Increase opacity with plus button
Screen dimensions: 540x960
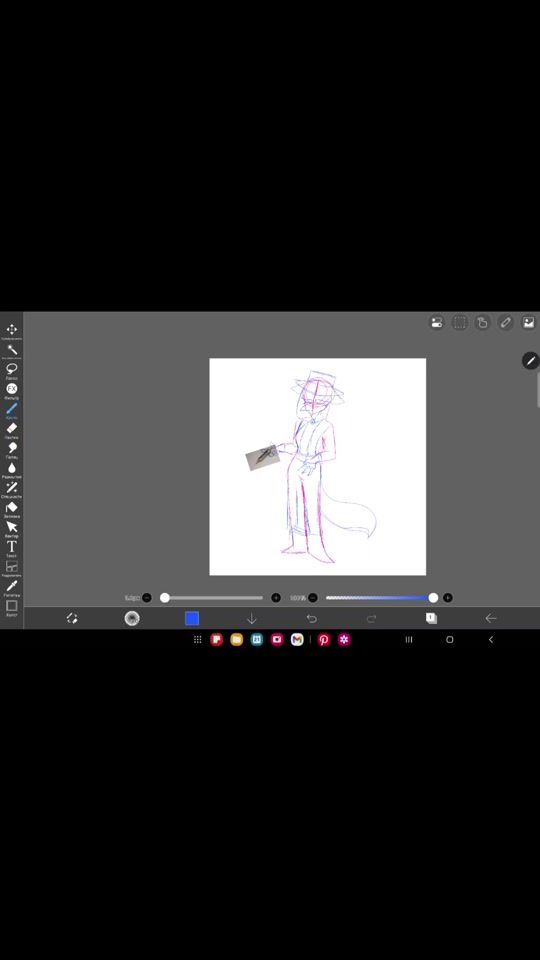pyautogui.click(x=448, y=598)
